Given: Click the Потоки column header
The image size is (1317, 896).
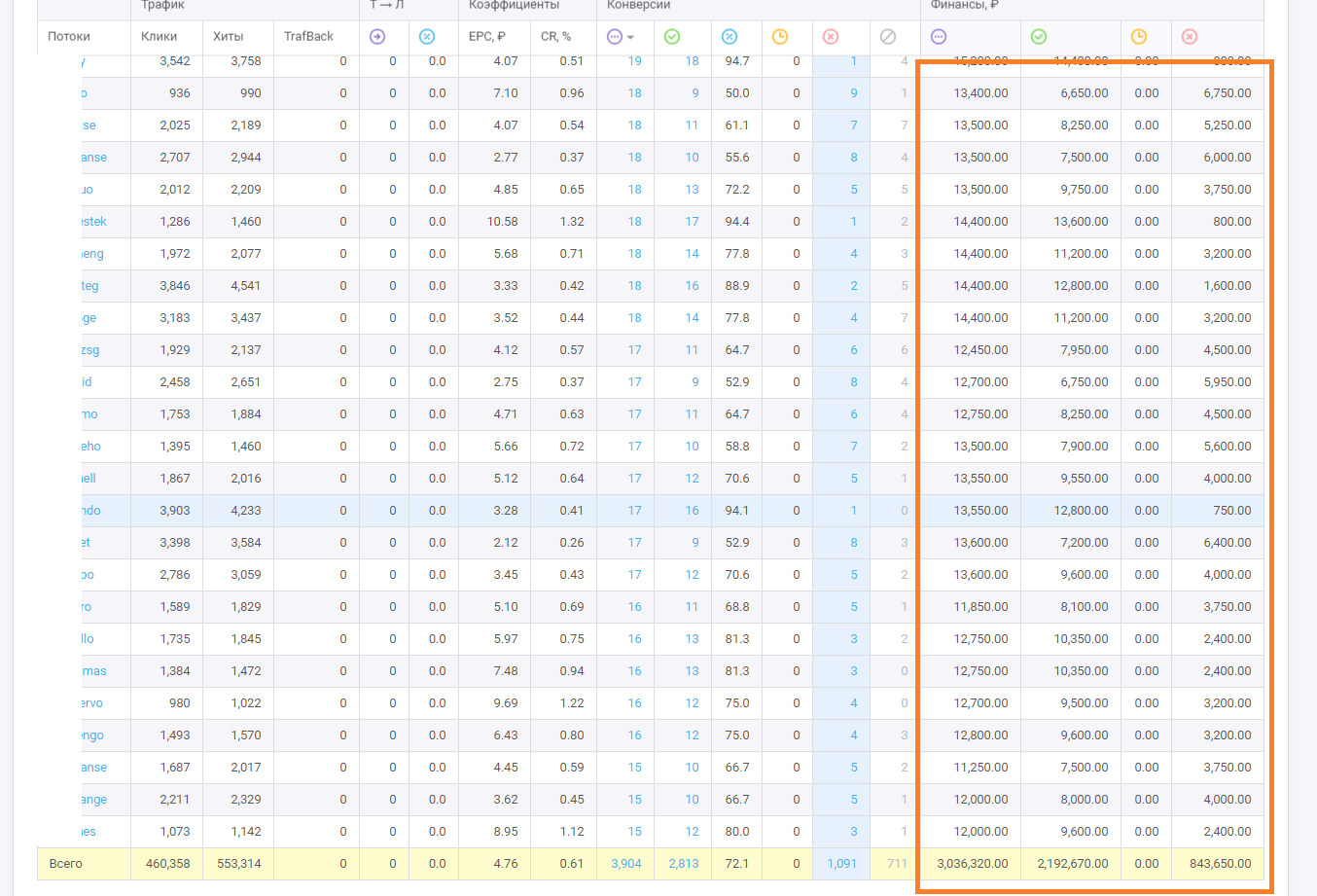Looking at the screenshot, I should [69, 37].
